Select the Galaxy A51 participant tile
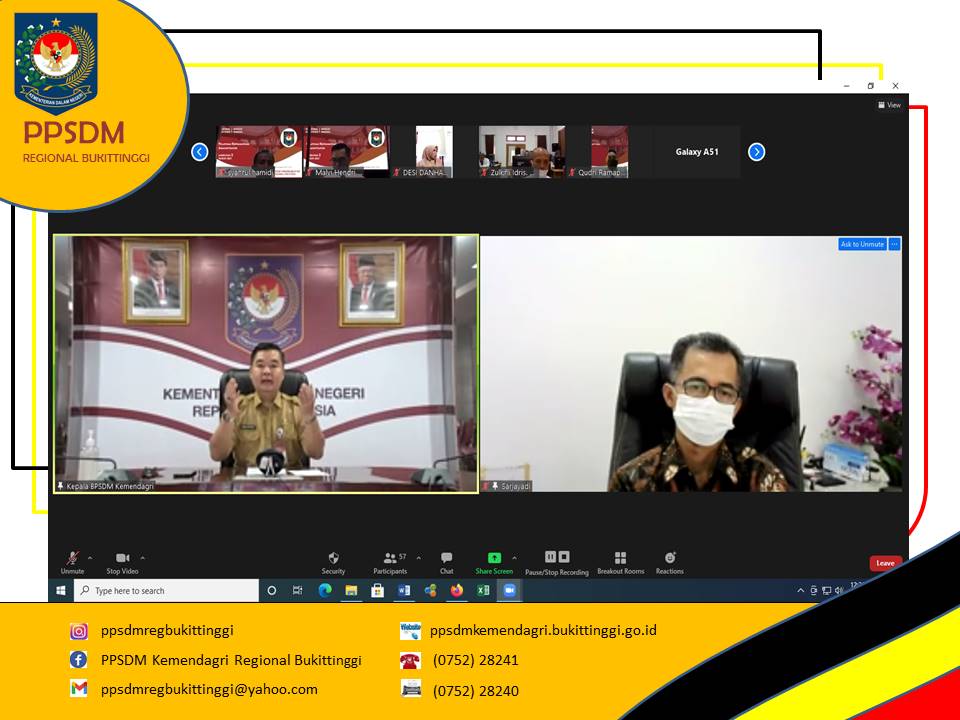The image size is (960, 720). pos(697,152)
